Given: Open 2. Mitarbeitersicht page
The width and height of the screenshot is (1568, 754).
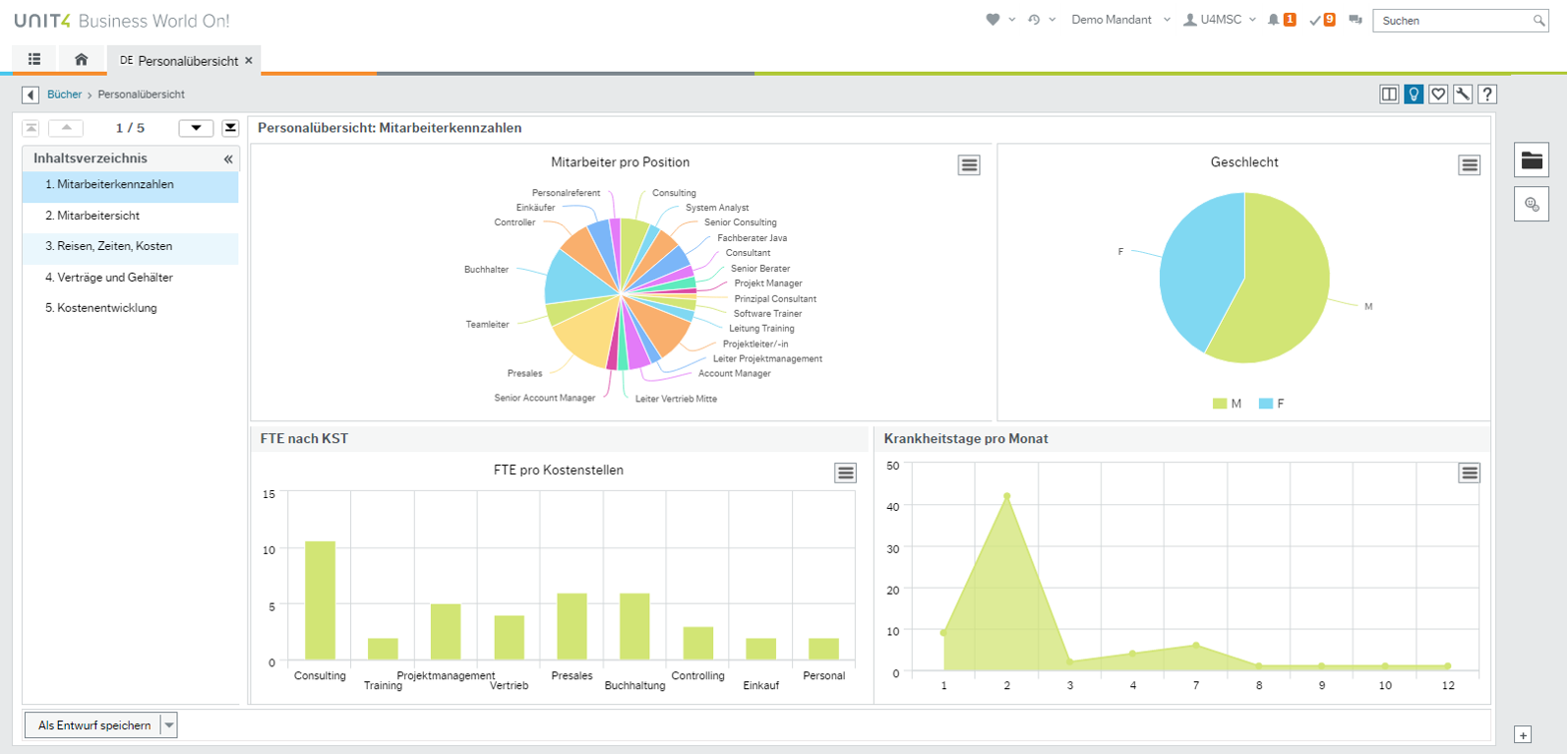Looking at the screenshot, I should pos(131,216).
